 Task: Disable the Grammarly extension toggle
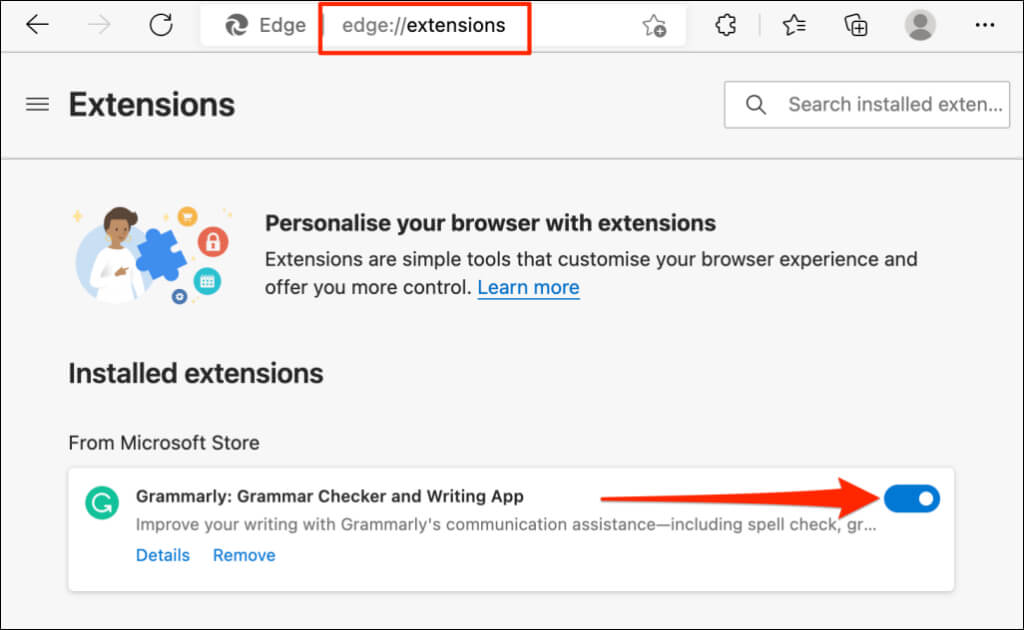pos(912,497)
